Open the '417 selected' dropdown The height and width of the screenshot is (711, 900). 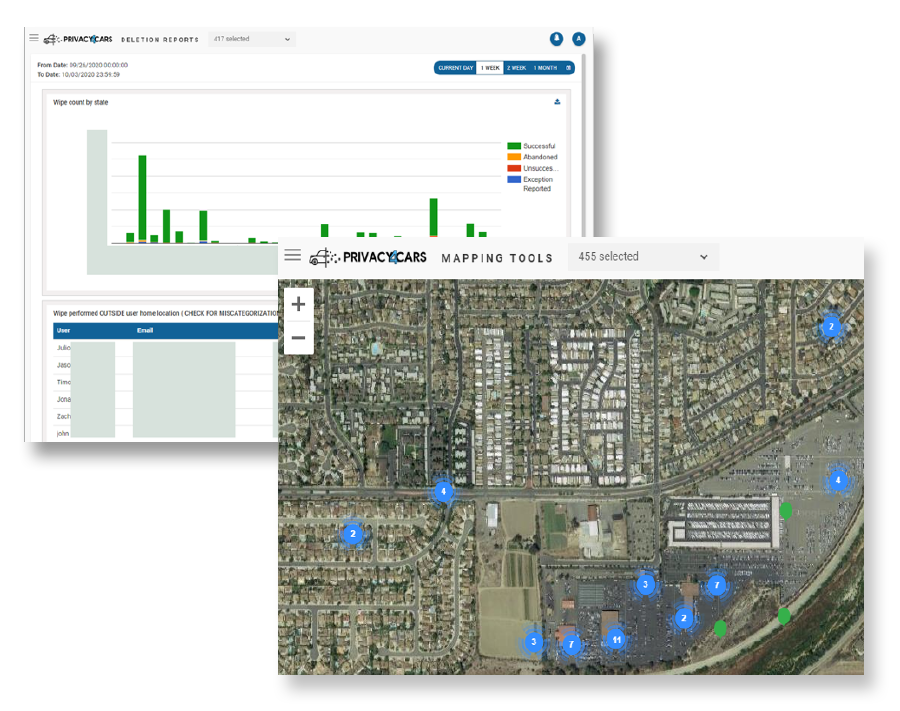coord(252,39)
